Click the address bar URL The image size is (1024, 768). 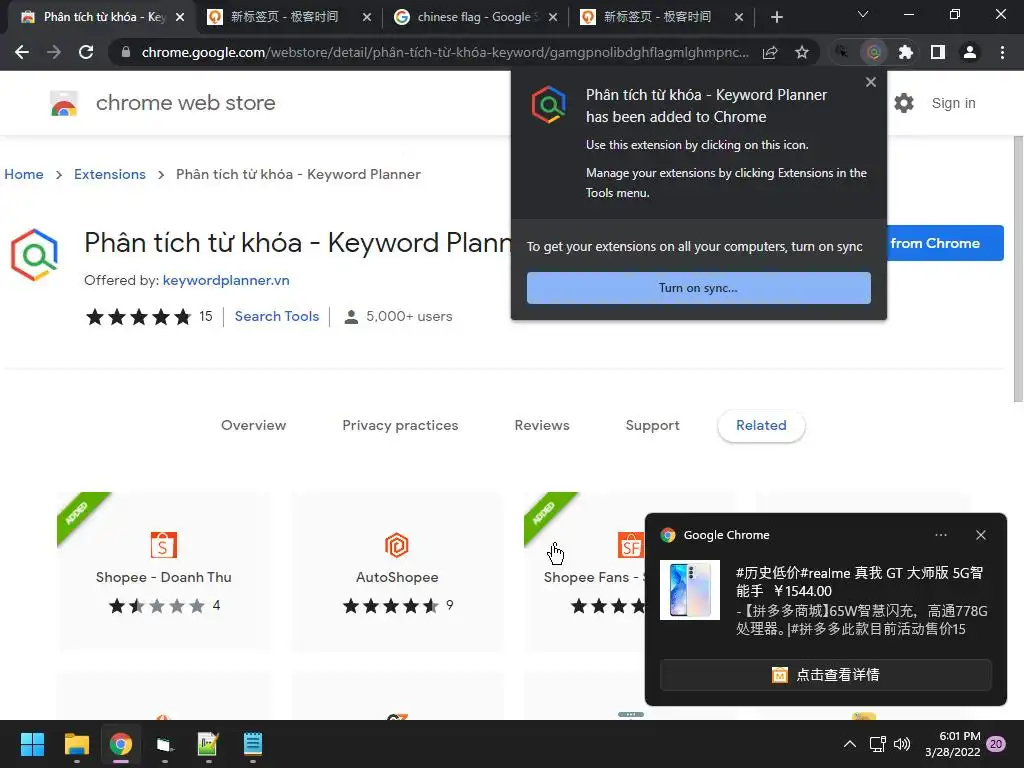coord(445,52)
